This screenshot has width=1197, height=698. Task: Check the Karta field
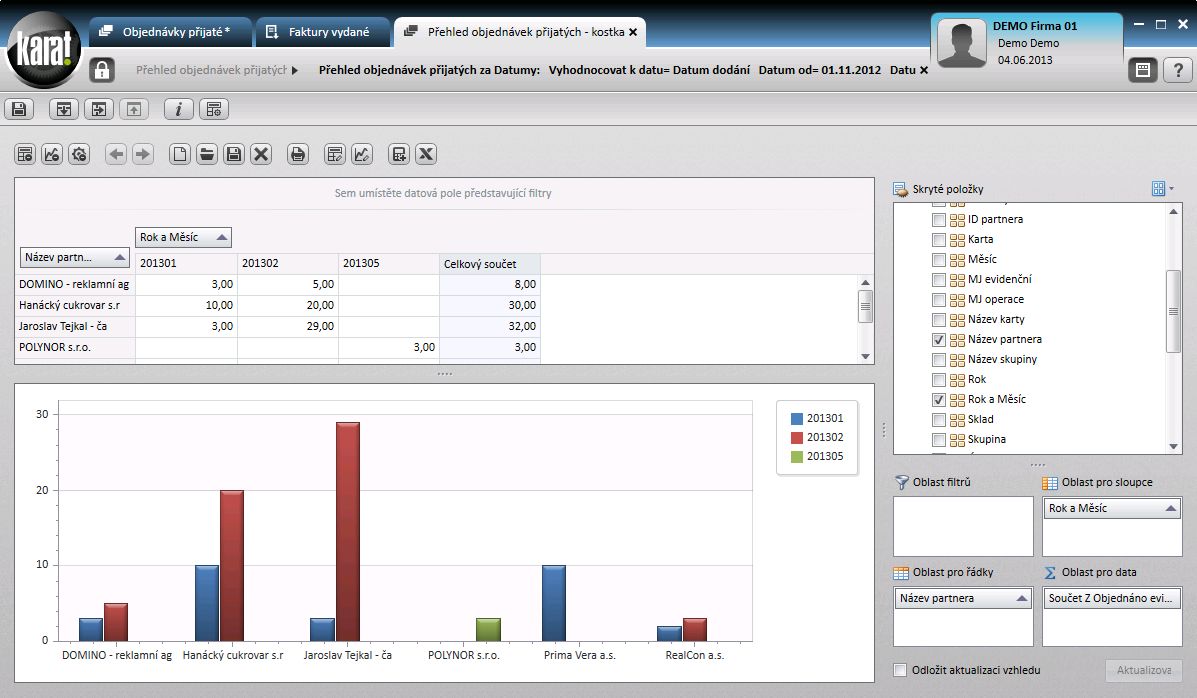coord(939,240)
